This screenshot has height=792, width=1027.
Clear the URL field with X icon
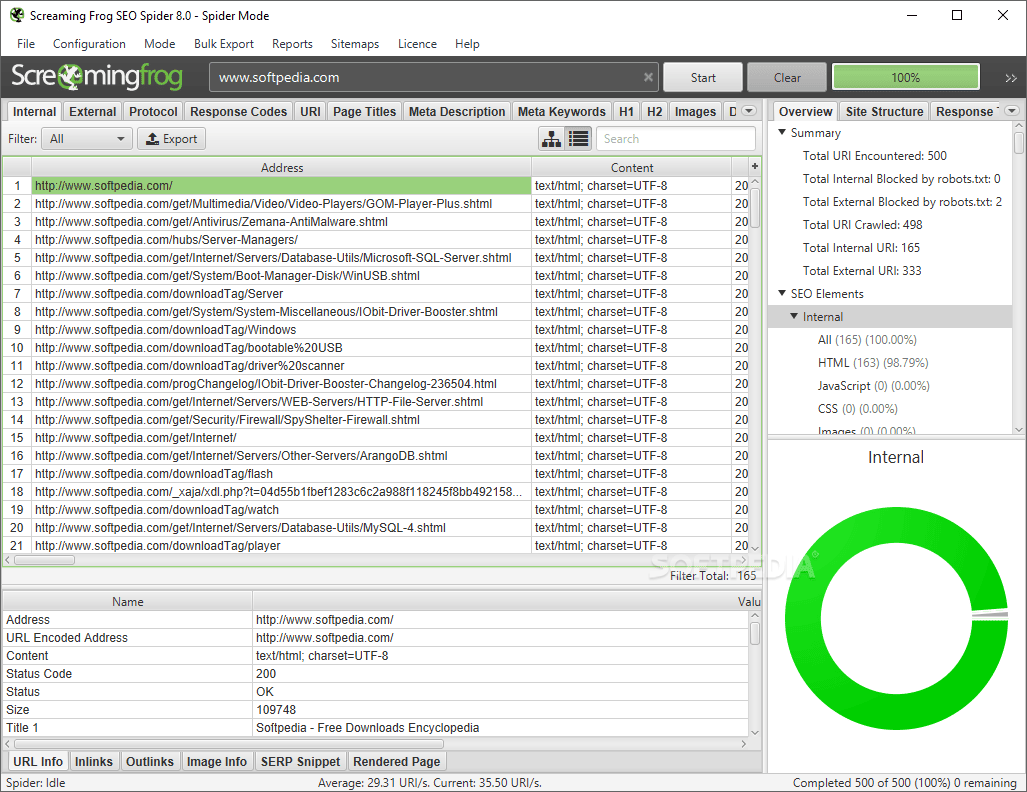point(648,77)
